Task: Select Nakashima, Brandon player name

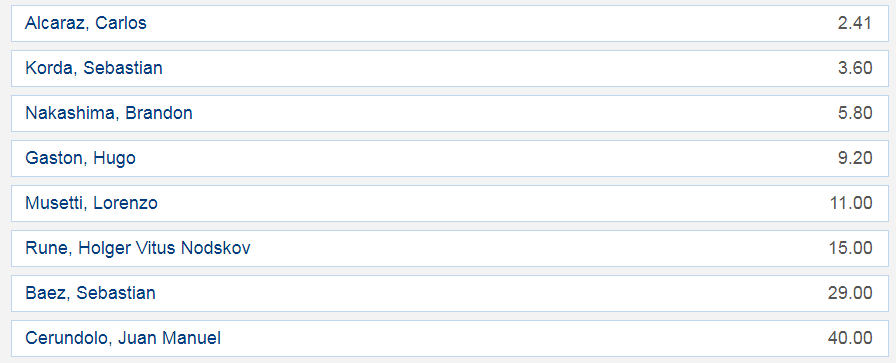Action: click(x=109, y=113)
